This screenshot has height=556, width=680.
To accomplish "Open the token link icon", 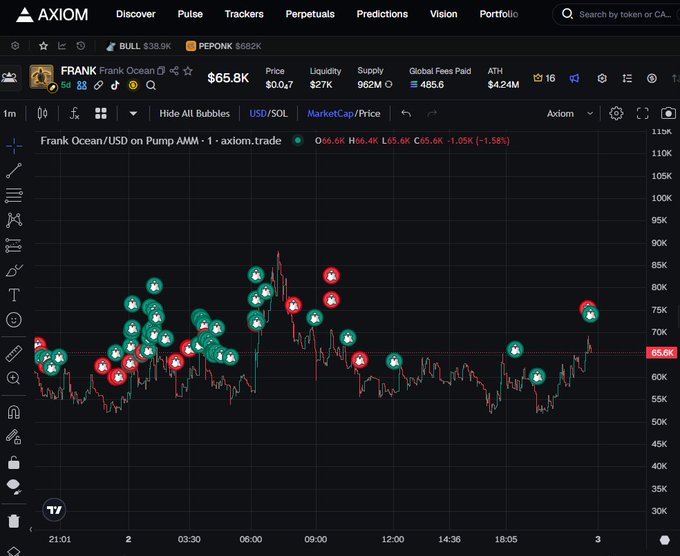I will pos(98,85).
